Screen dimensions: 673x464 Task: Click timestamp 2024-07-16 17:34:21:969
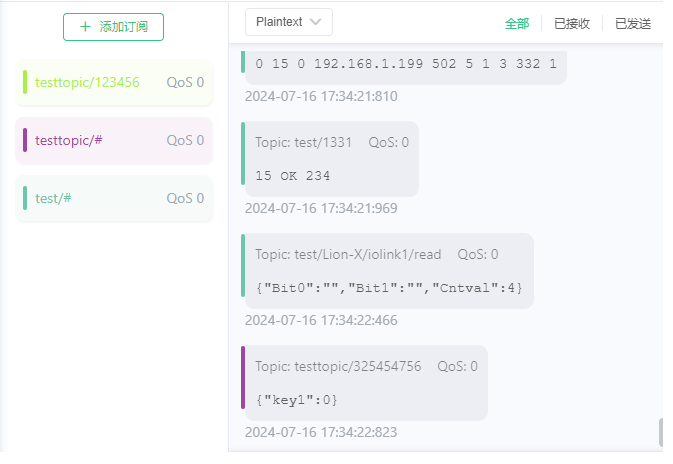coord(321,208)
